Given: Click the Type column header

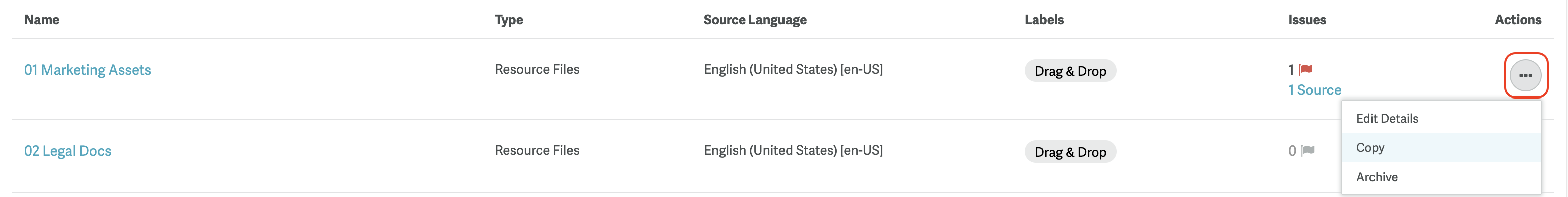Looking at the screenshot, I should (x=508, y=20).
